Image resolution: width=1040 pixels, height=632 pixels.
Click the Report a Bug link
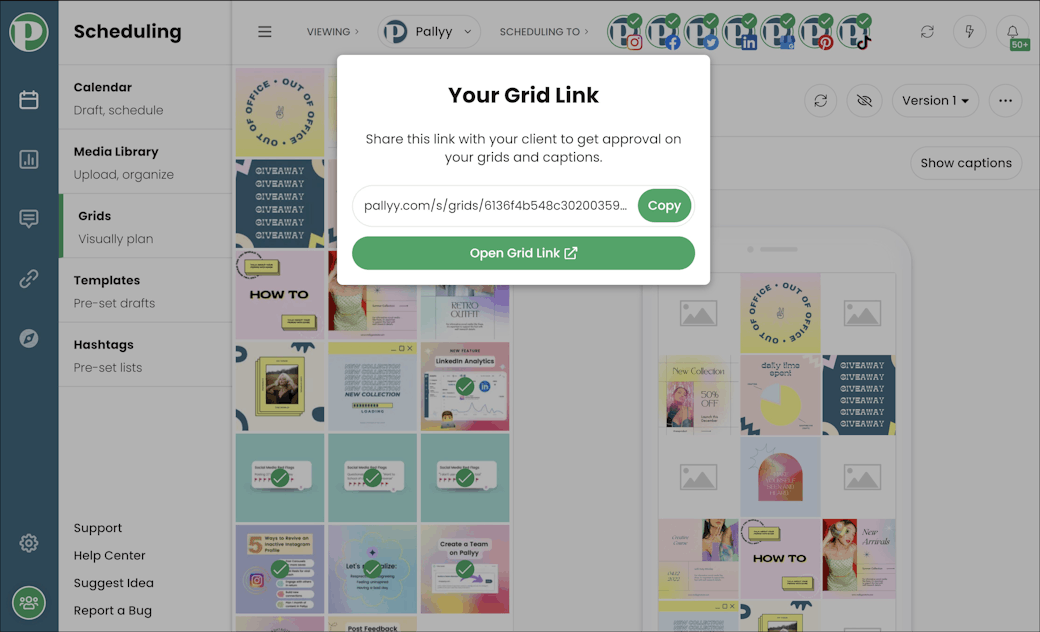[113, 610]
